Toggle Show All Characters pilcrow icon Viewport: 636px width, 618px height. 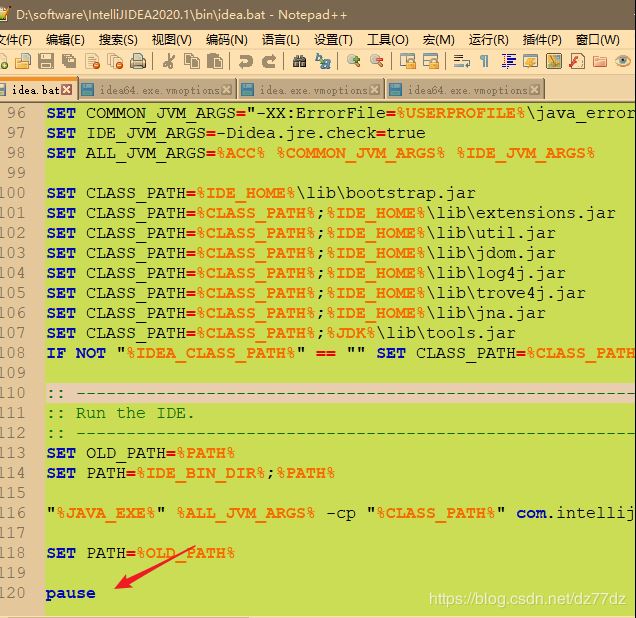[484, 62]
